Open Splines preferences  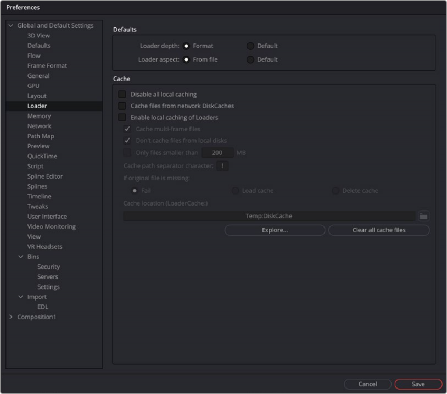pos(37,186)
